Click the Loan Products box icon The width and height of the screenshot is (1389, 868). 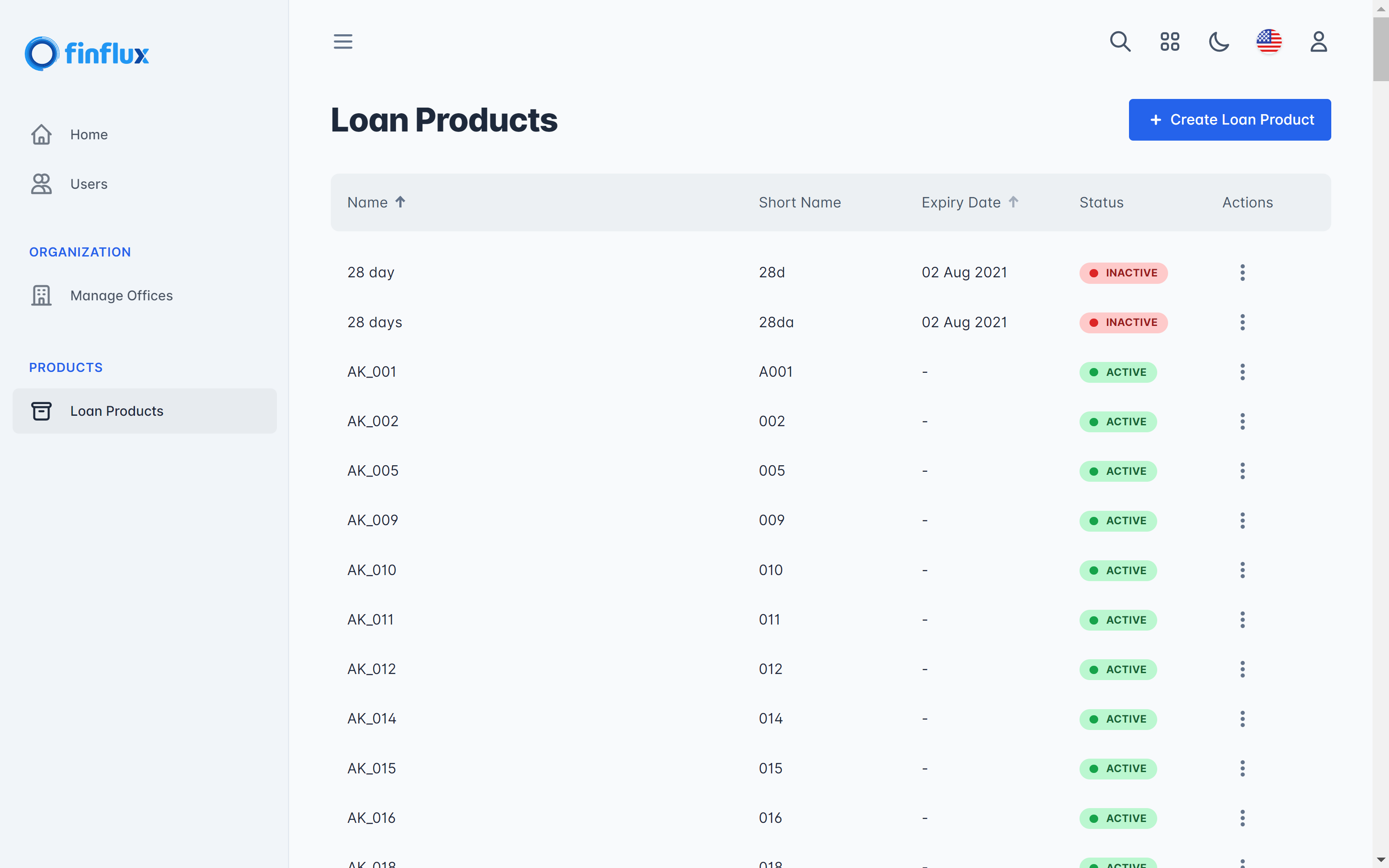[x=41, y=411]
